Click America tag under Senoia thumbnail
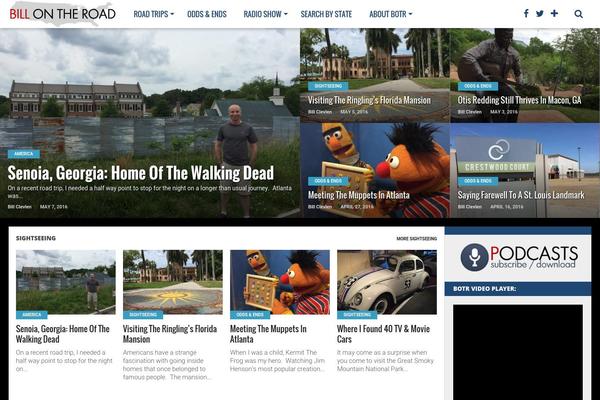This screenshot has width=600, height=400. click(32, 315)
